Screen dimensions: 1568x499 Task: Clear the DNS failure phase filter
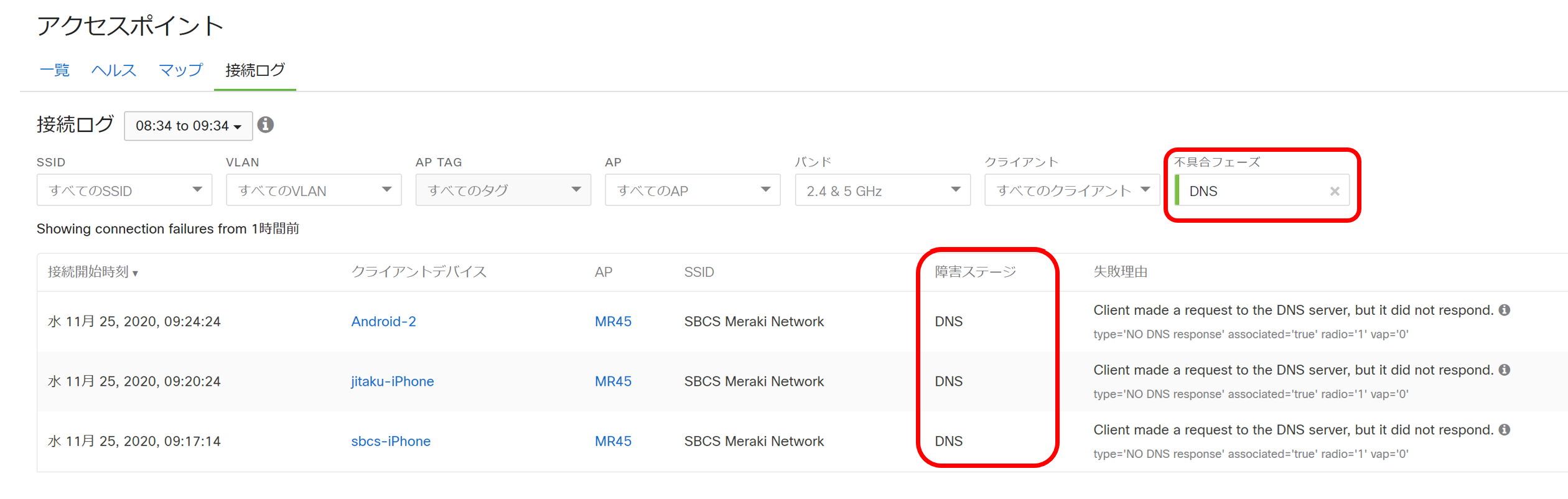pos(1334,191)
